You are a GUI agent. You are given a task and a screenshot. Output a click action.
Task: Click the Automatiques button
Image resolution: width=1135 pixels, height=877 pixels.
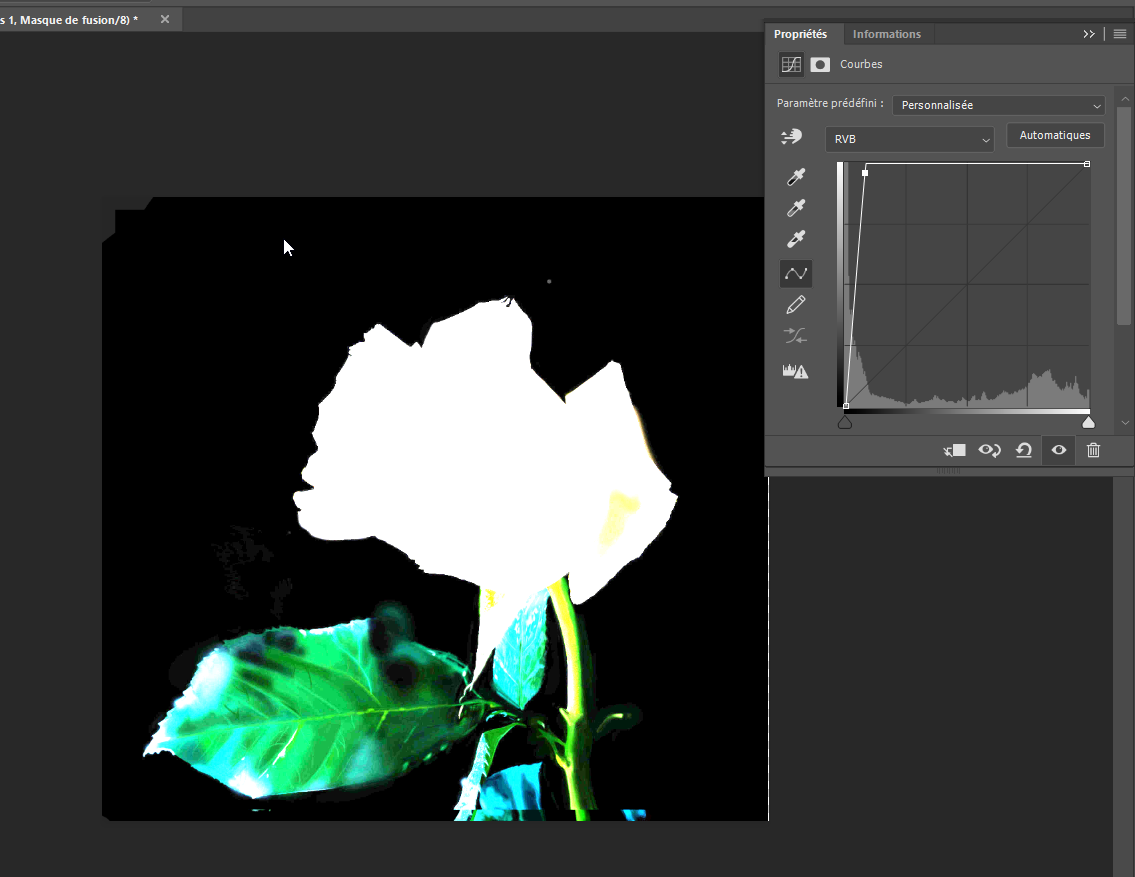tap(1055, 134)
